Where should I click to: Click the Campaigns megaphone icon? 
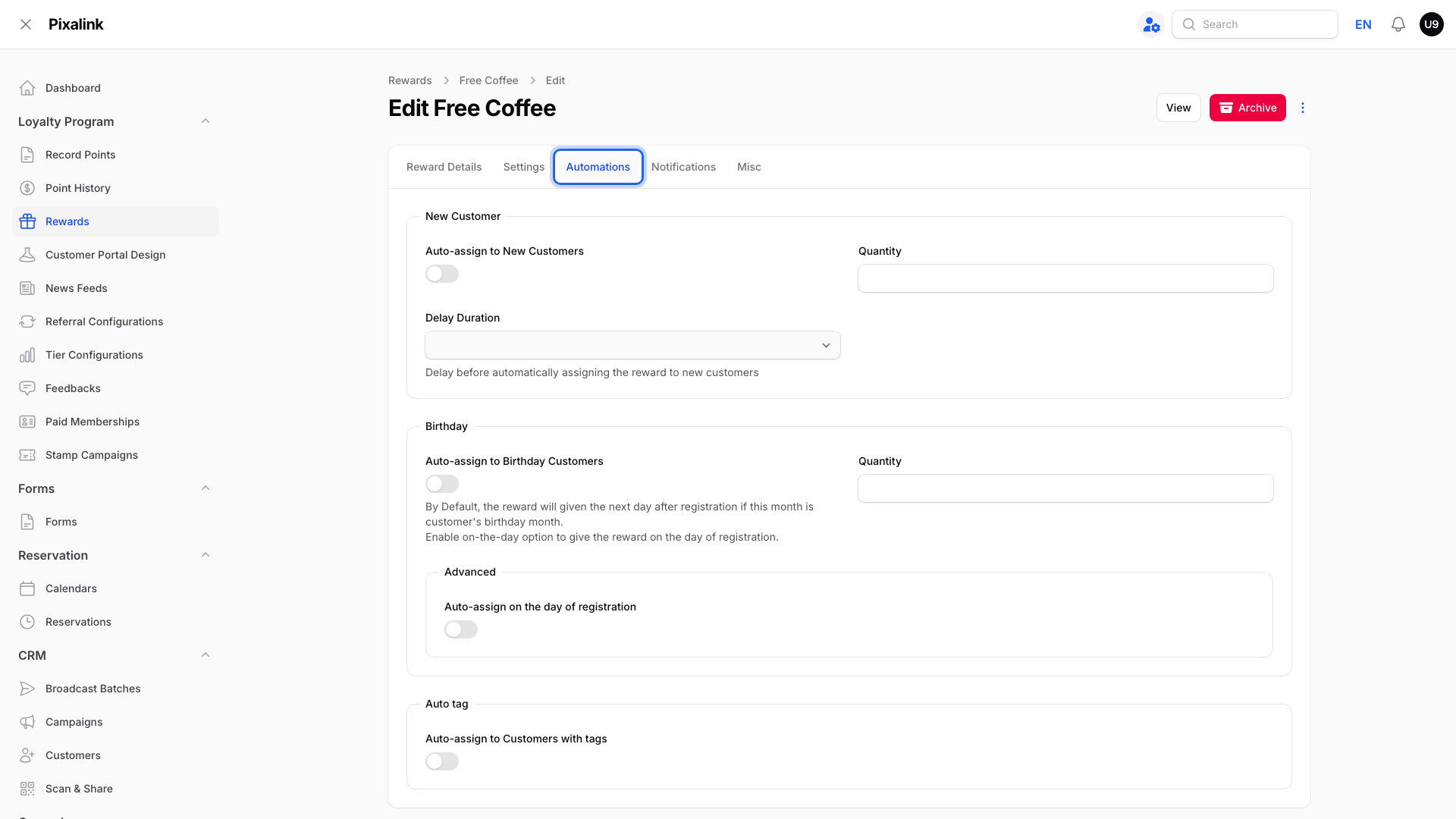tap(27, 722)
